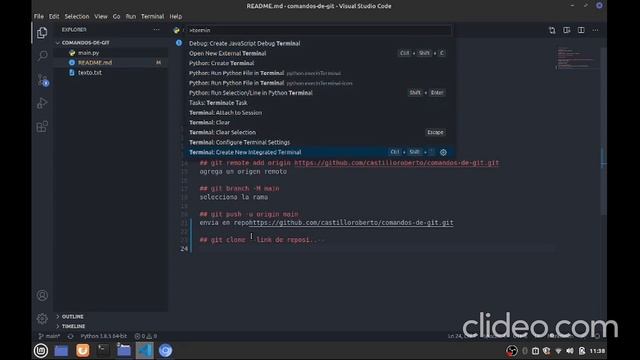Click the synchronize changes icon in status bar
This screenshot has width=640, height=360.
click(x=70, y=336)
